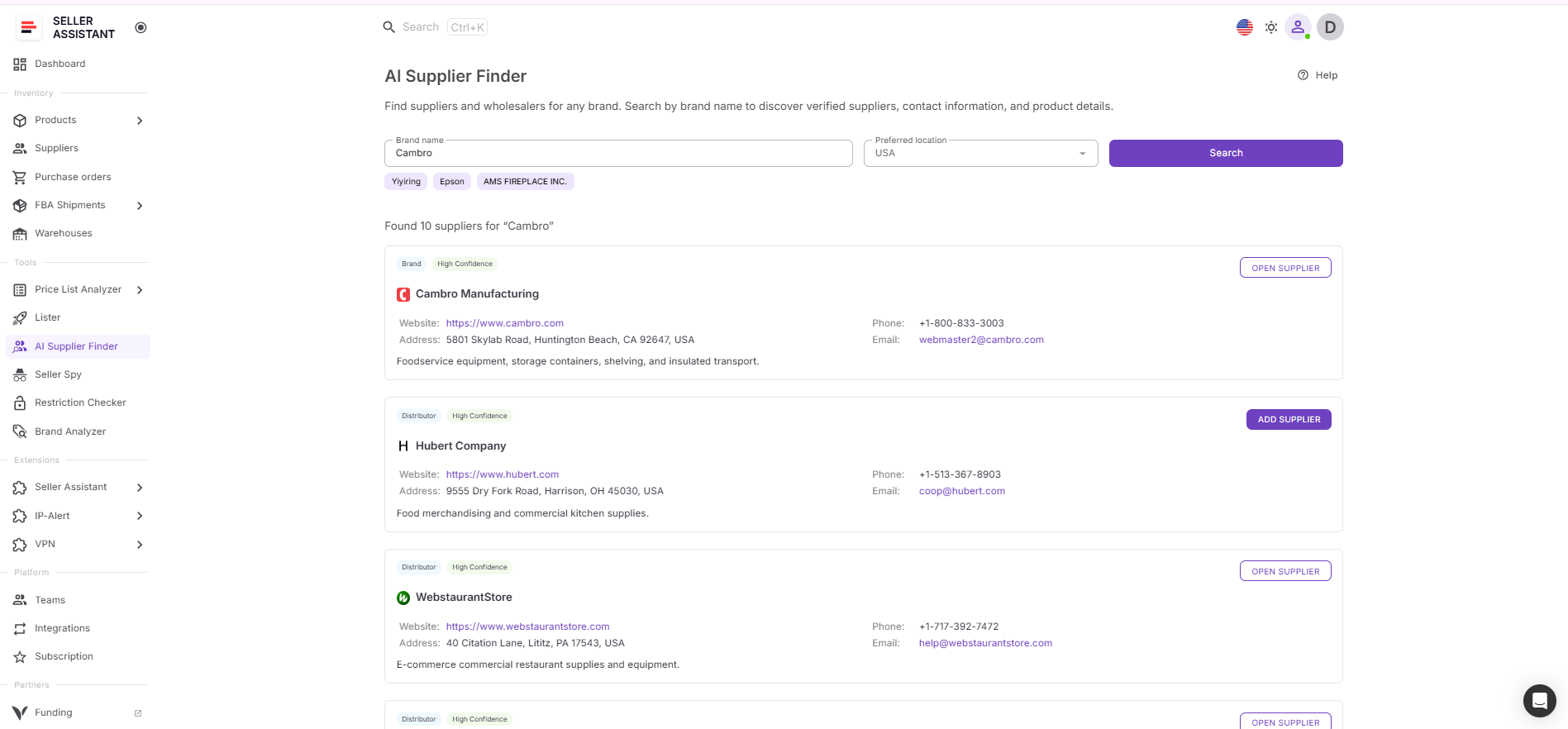Add Hubert Company as supplier
The image size is (1568, 729).
pos(1289,420)
